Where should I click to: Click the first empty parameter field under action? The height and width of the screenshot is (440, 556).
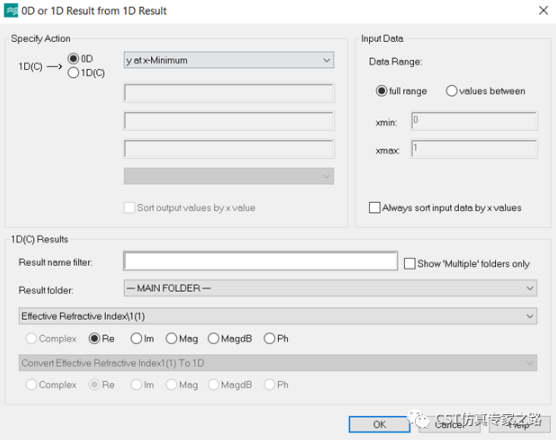229,93
